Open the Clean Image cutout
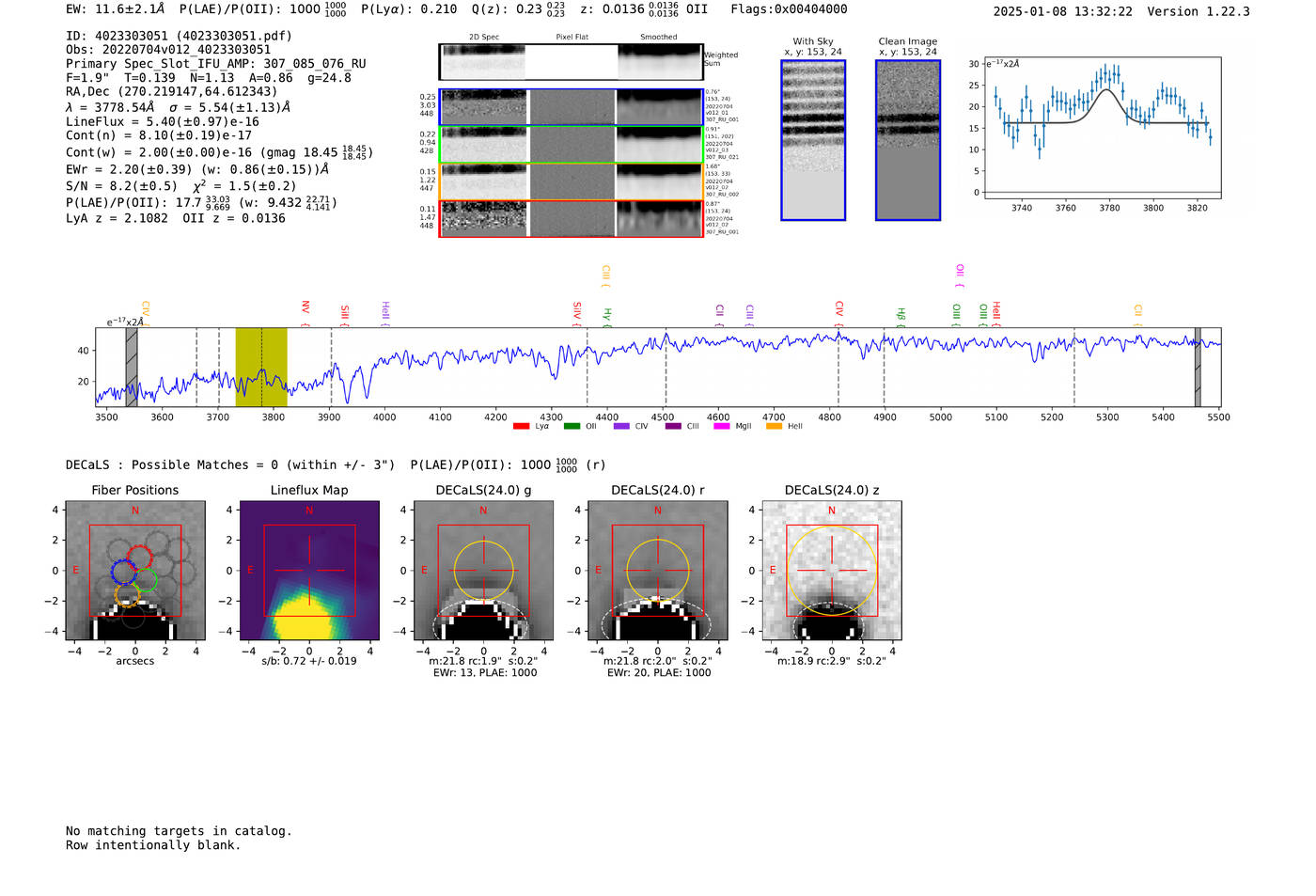Image resolution: width=1316 pixels, height=896 pixels. click(x=907, y=140)
